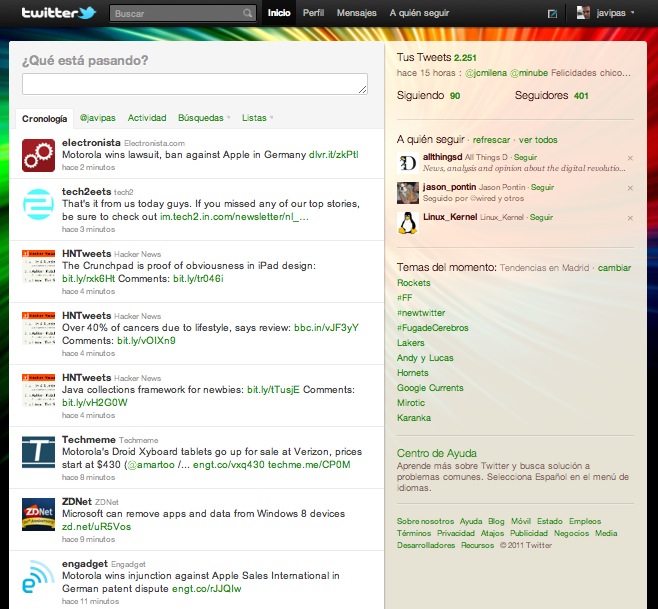Open the dlvr.it/zkPtI link

pyautogui.click(x=334, y=155)
